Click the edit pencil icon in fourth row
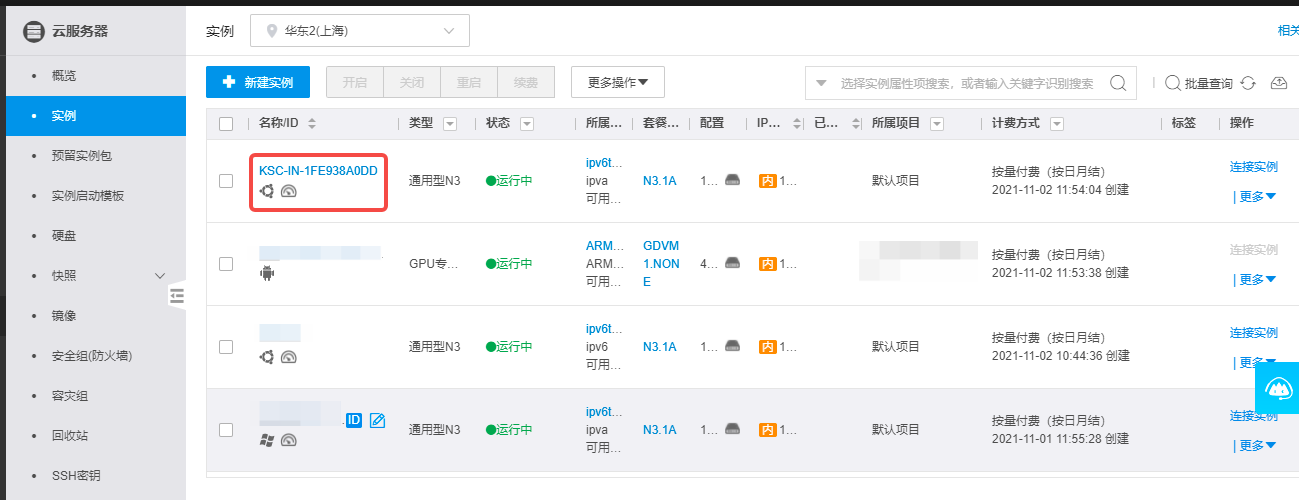Viewport: 1299px width, 500px height. 377,420
